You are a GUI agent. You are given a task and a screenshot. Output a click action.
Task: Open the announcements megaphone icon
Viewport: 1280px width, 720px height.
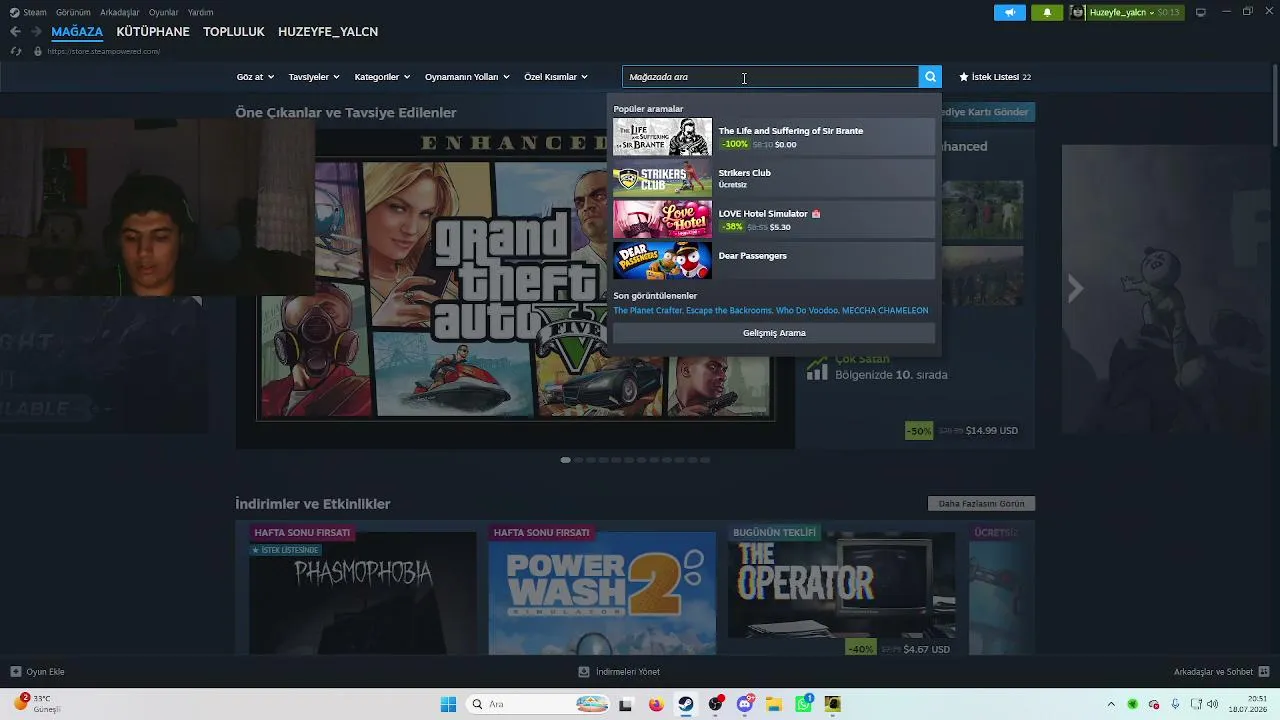[1010, 12]
